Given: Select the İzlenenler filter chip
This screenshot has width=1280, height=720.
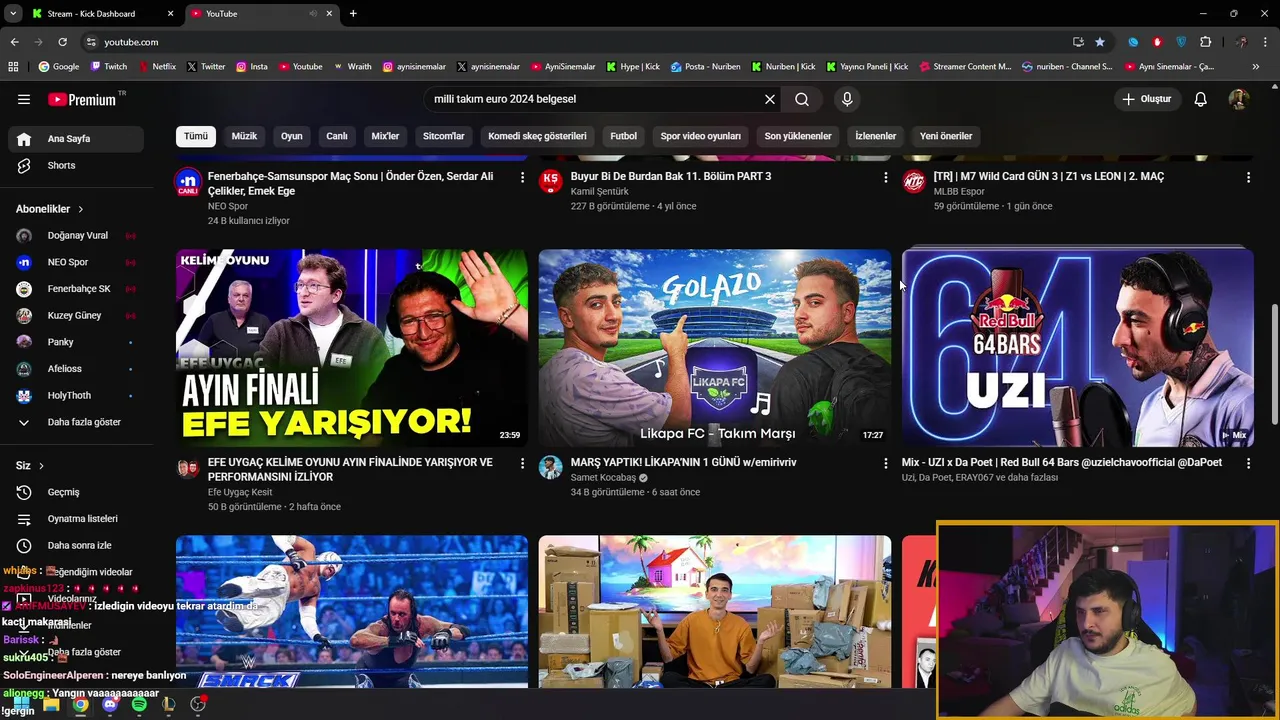Looking at the screenshot, I should (x=876, y=136).
